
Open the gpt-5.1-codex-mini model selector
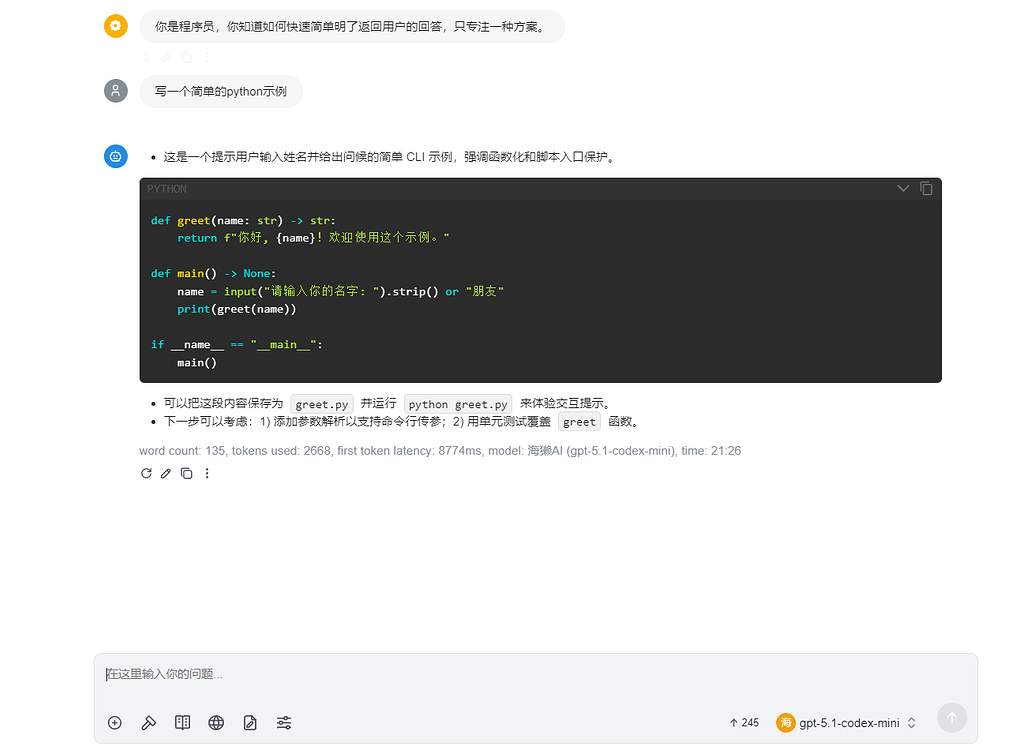tap(848, 723)
